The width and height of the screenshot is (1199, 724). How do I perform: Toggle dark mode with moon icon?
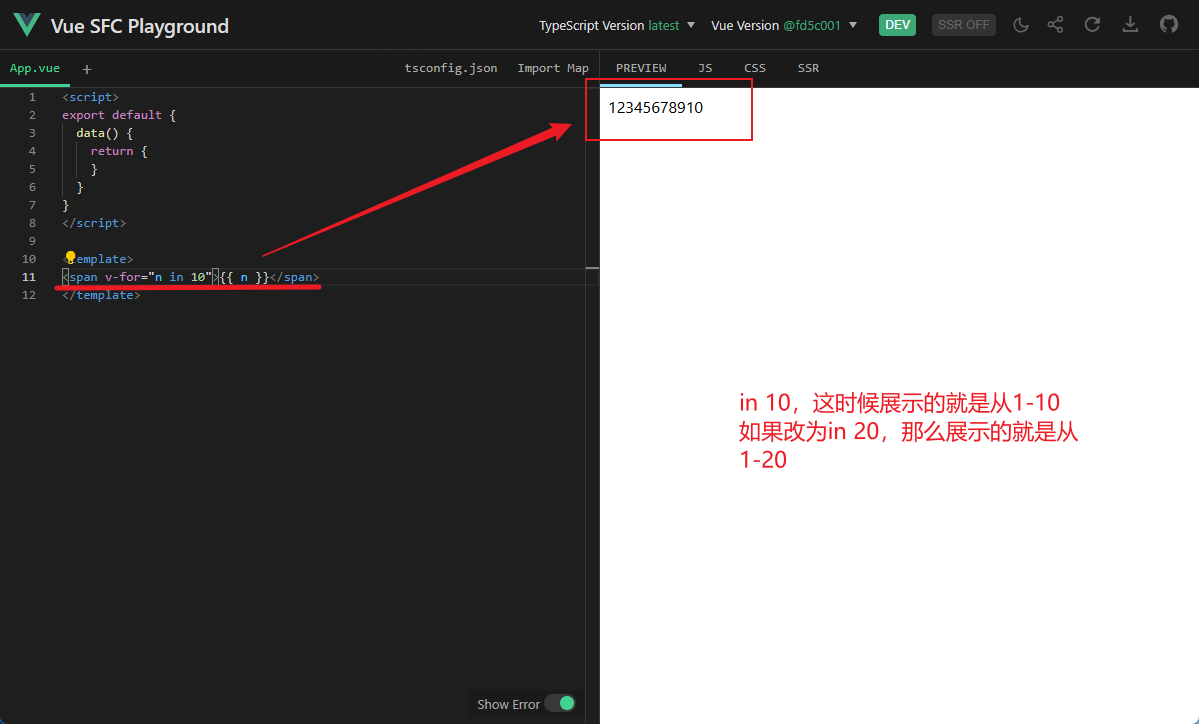tap(1021, 25)
